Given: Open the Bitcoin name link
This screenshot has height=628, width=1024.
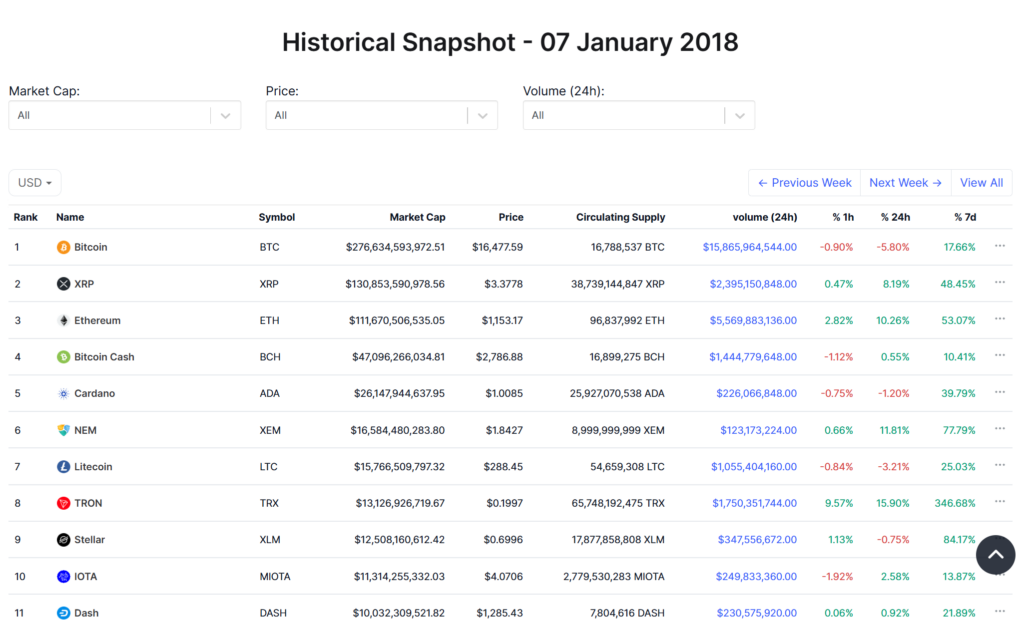Looking at the screenshot, I should tap(91, 247).
